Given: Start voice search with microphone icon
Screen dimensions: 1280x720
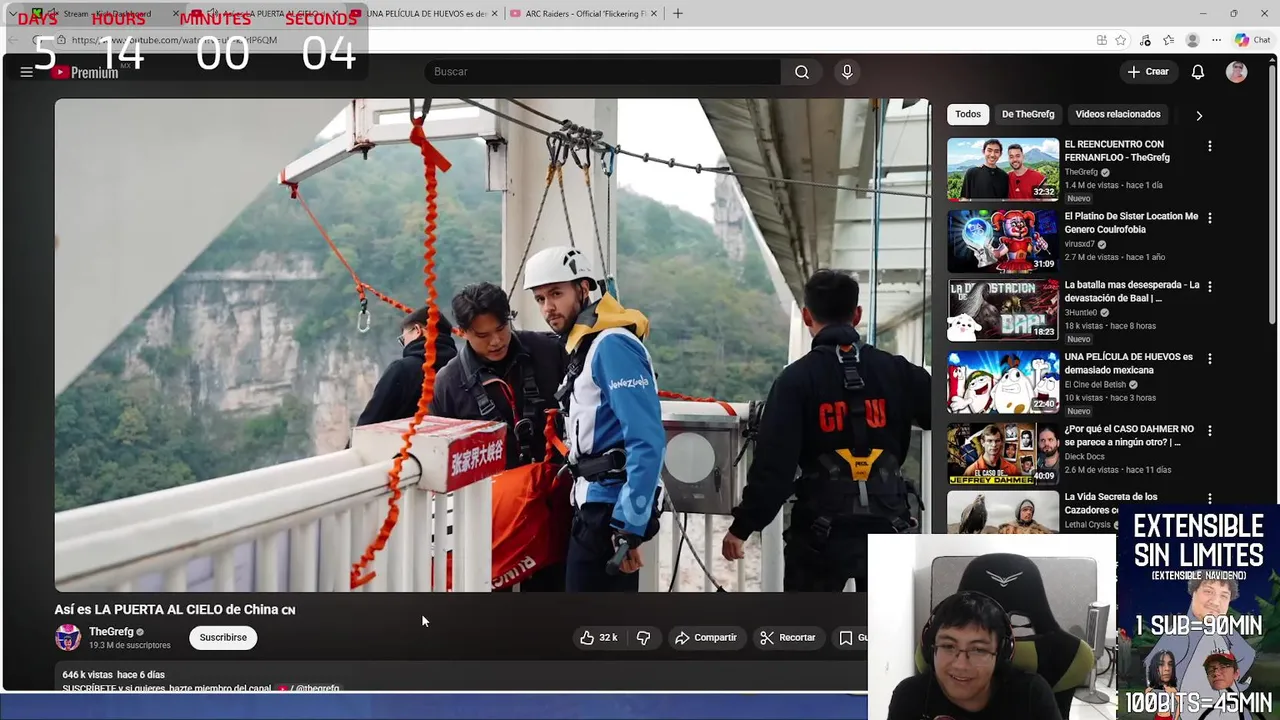Looking at the screenshot, I should 847,72.
